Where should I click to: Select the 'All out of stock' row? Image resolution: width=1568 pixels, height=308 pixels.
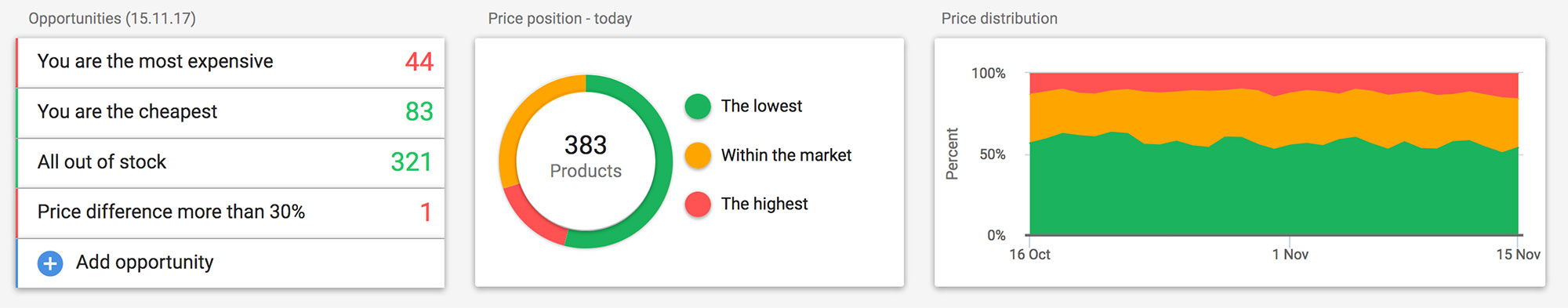point(230,162)
